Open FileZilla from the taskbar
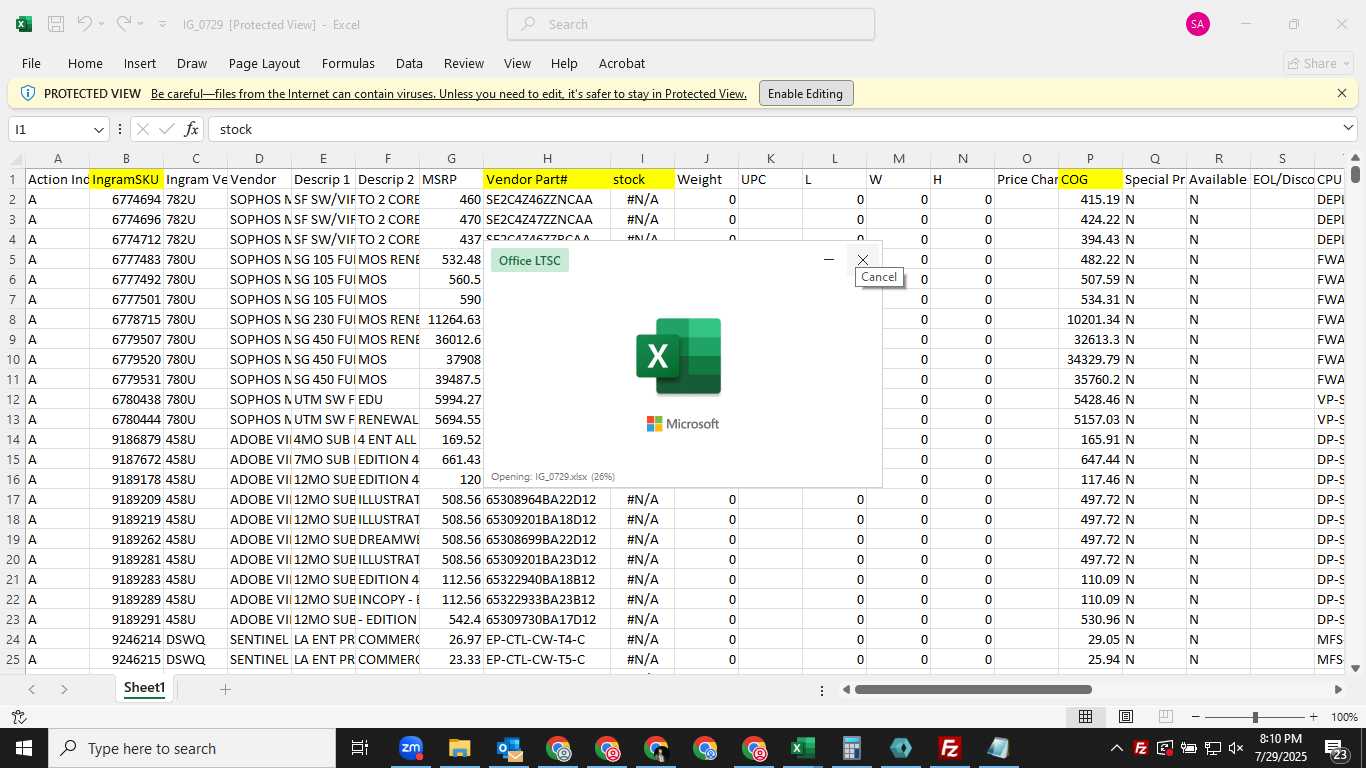 tap(949, 748)
